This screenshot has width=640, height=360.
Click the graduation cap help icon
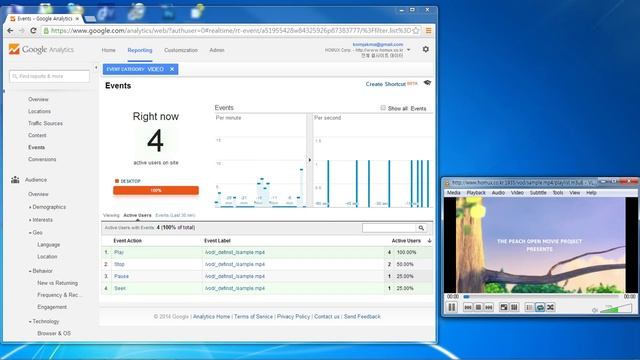427,83
